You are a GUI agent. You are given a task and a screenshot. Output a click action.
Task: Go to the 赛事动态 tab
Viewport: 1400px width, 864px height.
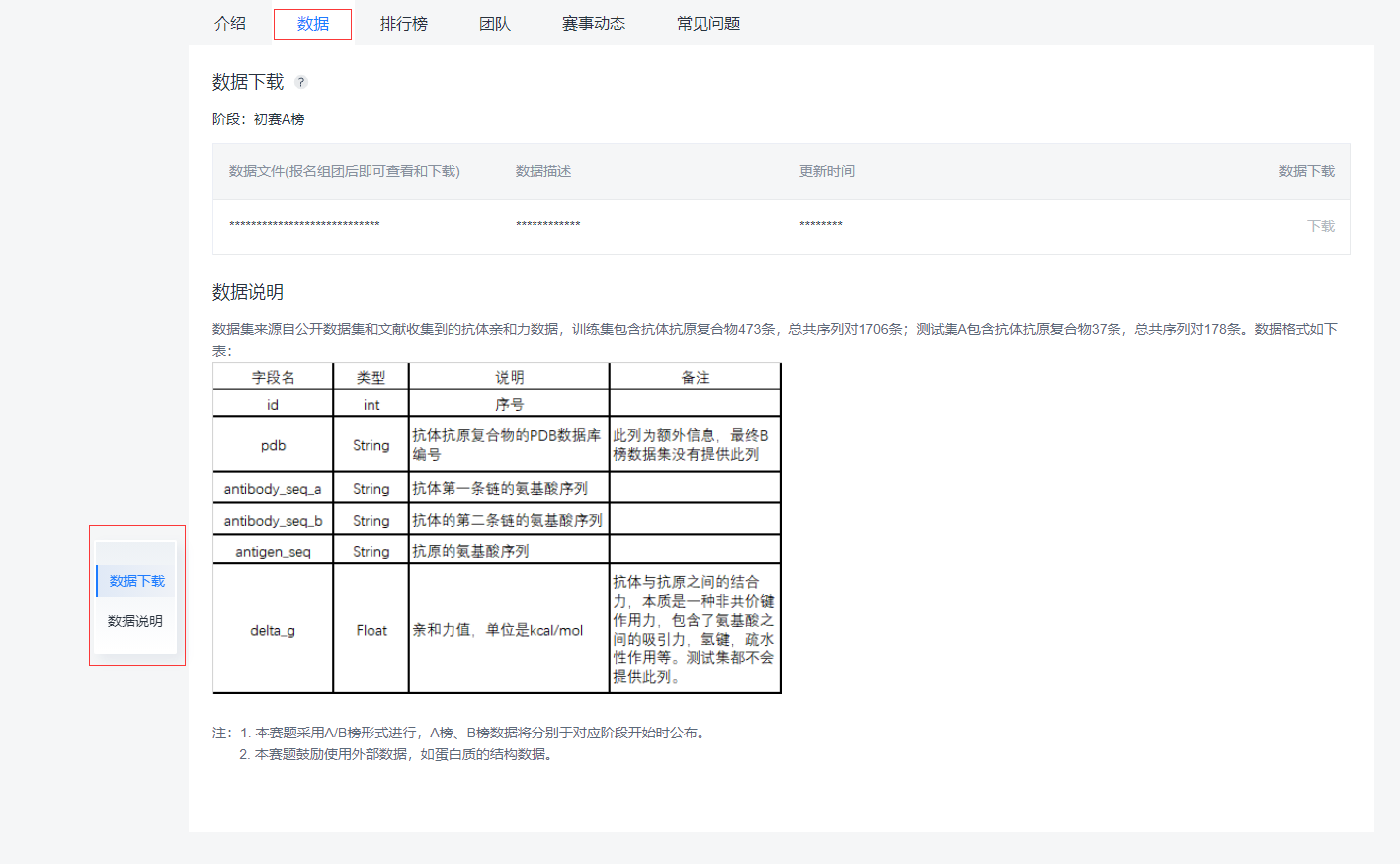[x=594, y=24]
